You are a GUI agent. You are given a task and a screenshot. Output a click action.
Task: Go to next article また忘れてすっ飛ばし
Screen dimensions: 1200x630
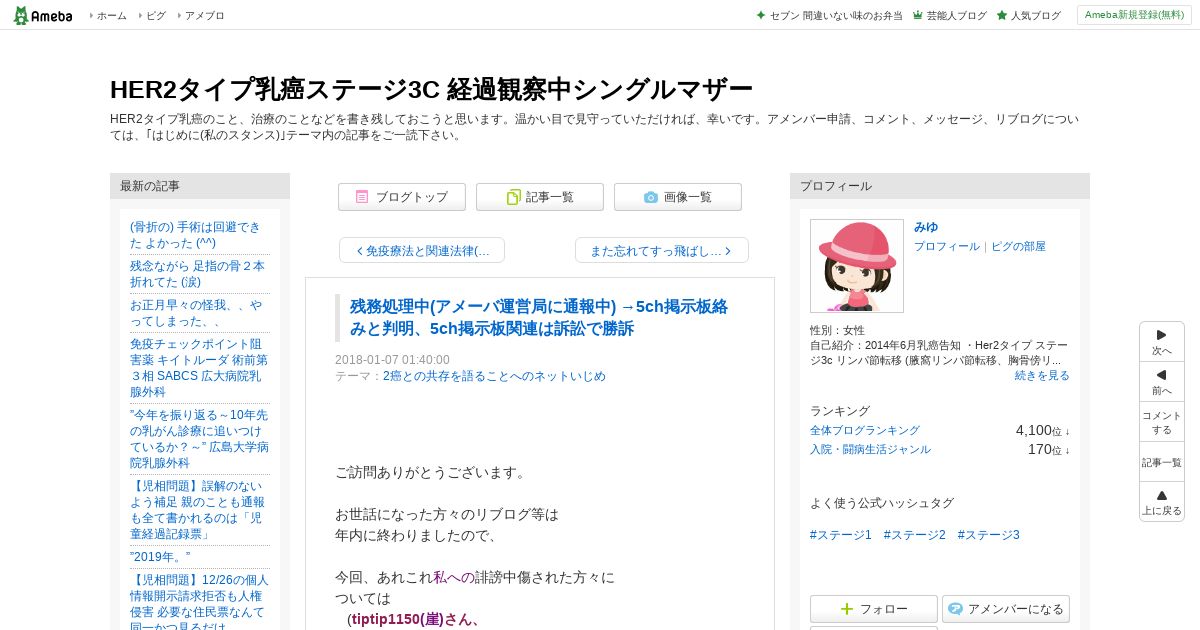click(662, 250)
